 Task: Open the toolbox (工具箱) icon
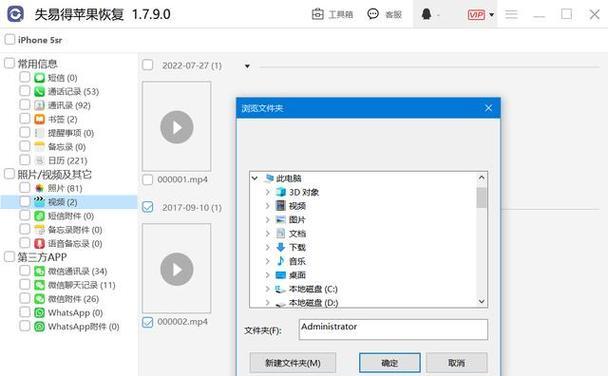click(318, 14)
